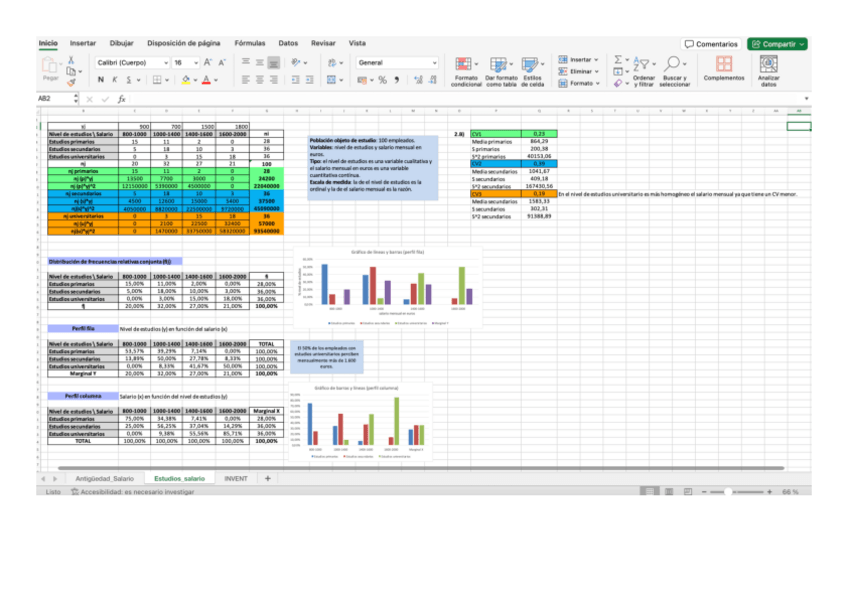Click the decrease indent icon

click(x=295, y=79)
